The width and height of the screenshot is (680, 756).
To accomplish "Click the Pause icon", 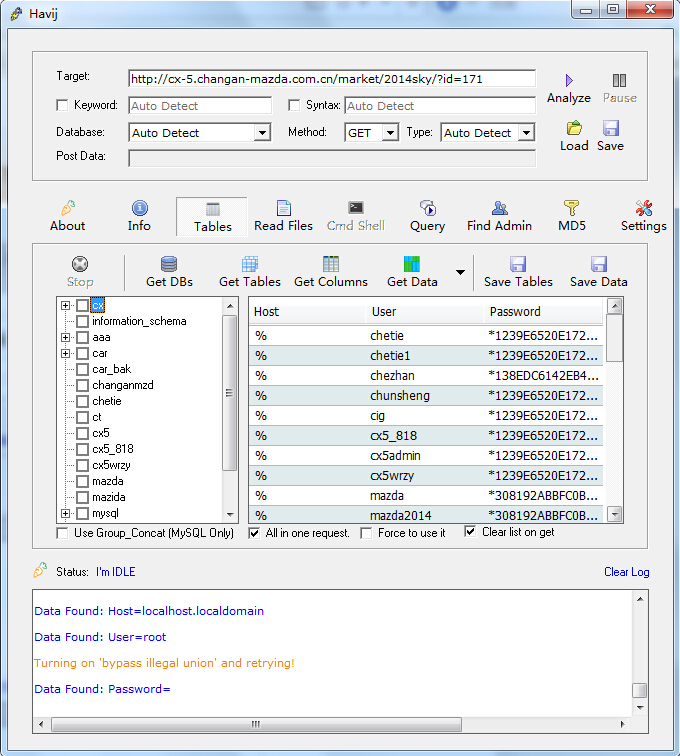I will (619, 80).
